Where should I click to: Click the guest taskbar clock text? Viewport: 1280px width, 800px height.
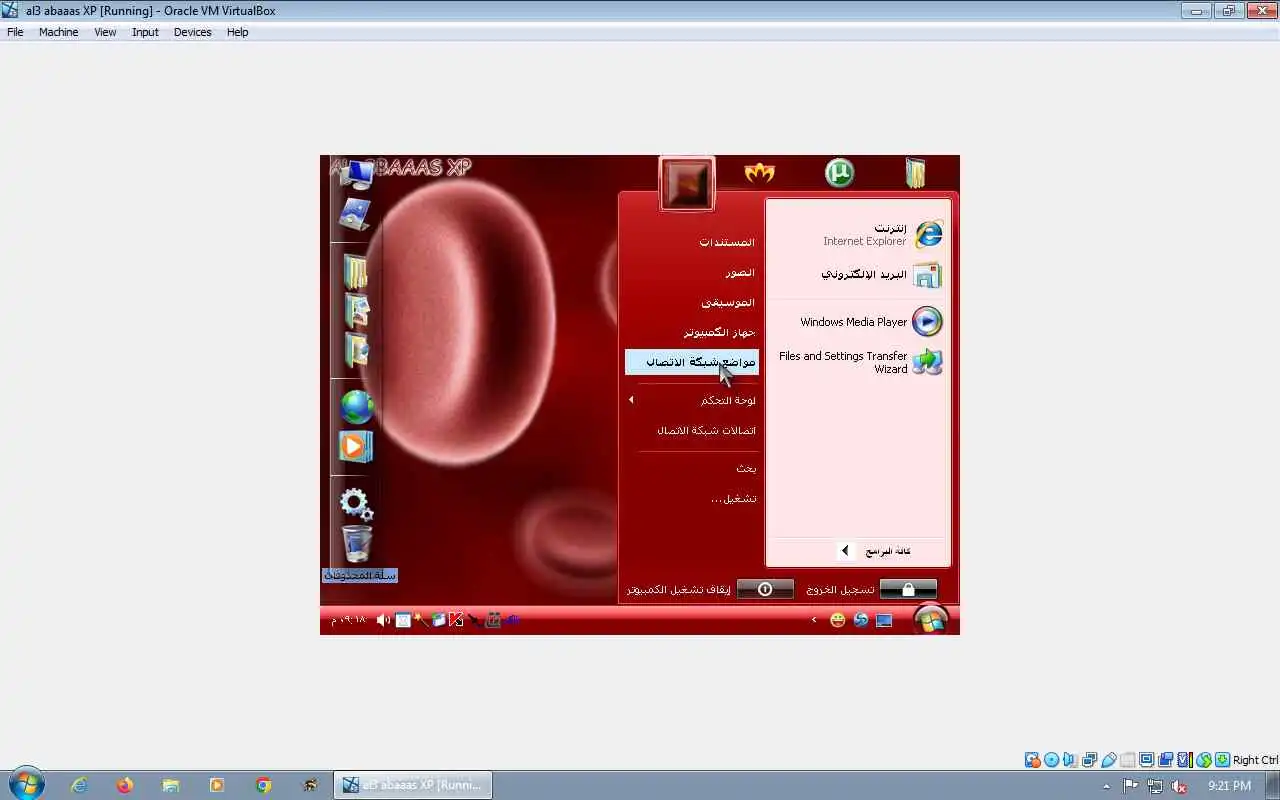click(347, 620)
